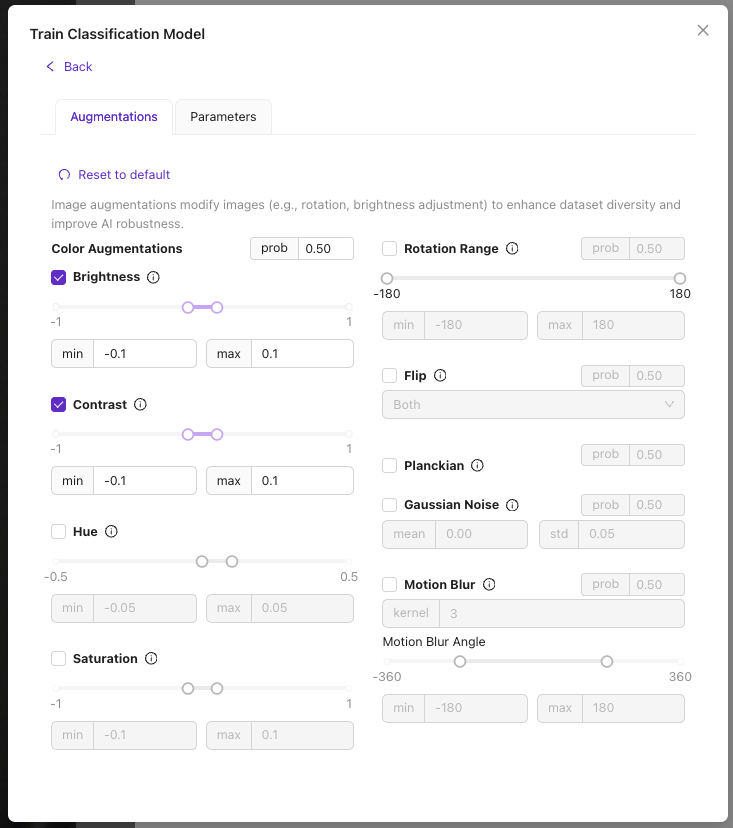Viewport: 733px width, 828px height.
Task: Open the Flip direction dropdown showing Both
Action: click(533, 404)
